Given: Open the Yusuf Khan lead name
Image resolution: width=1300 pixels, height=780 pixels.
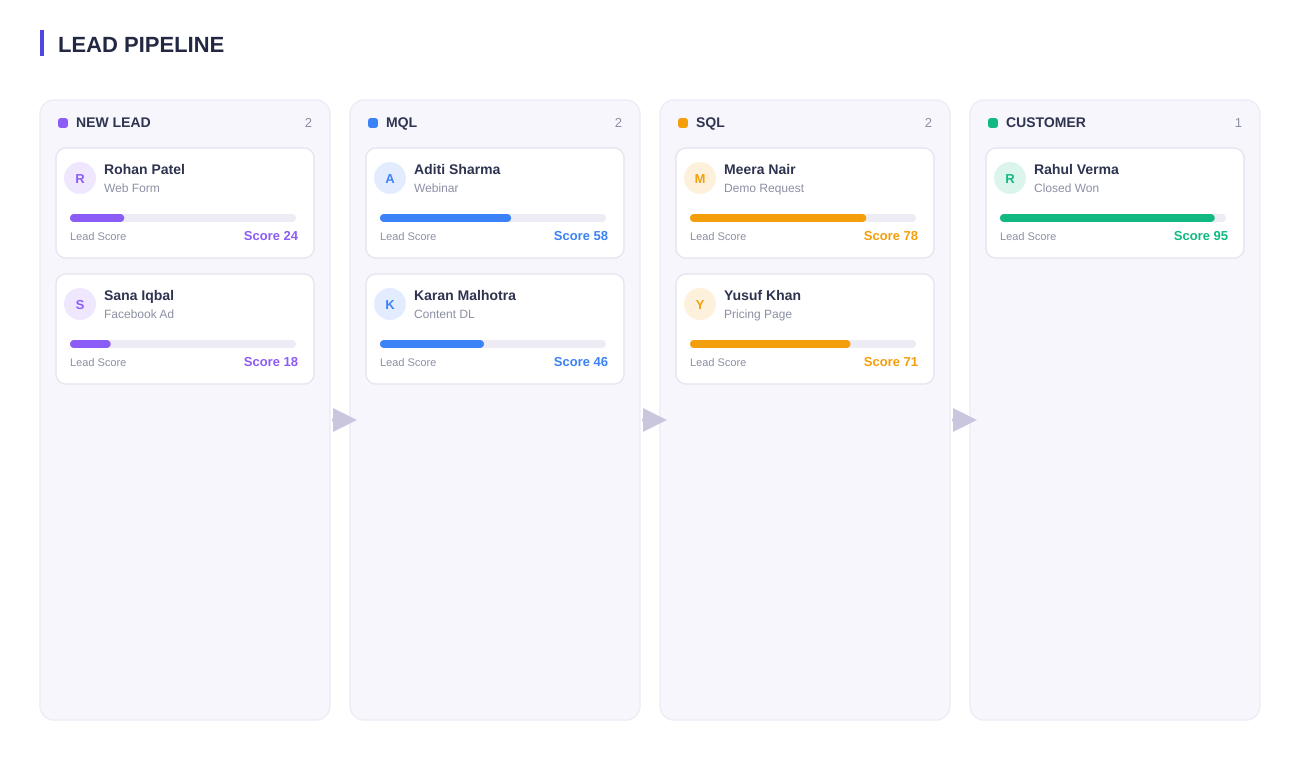Looking at the screenshot, I should (762, 296).
